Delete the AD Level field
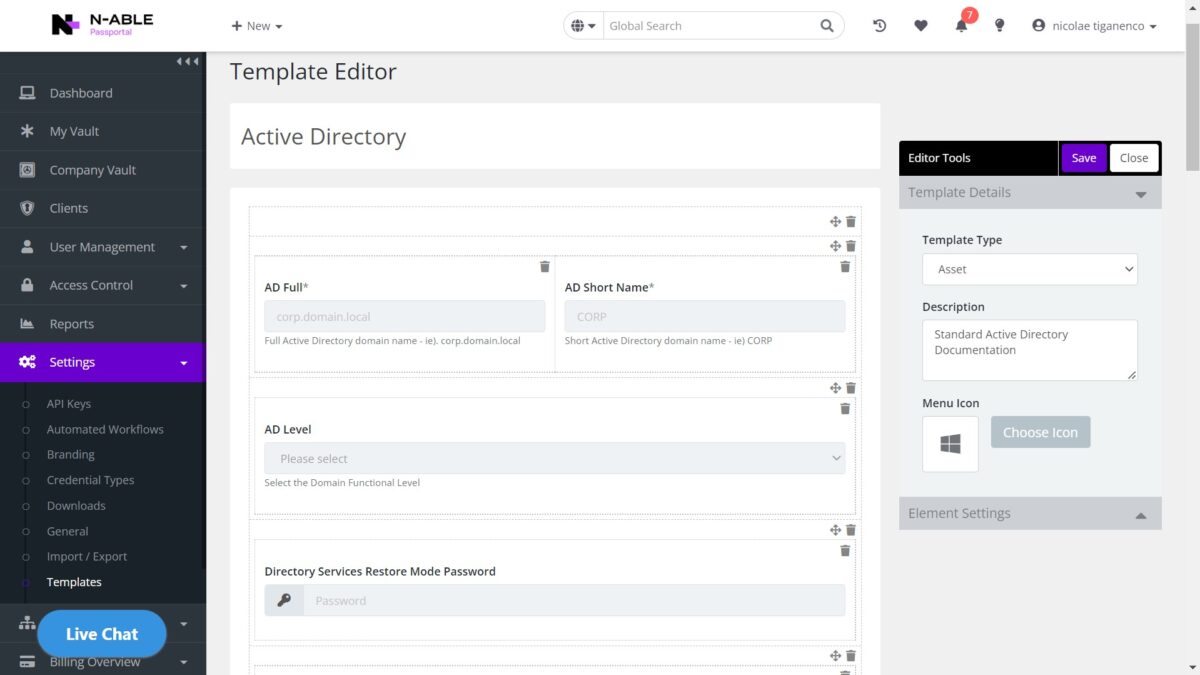 (x=845, y=408)
